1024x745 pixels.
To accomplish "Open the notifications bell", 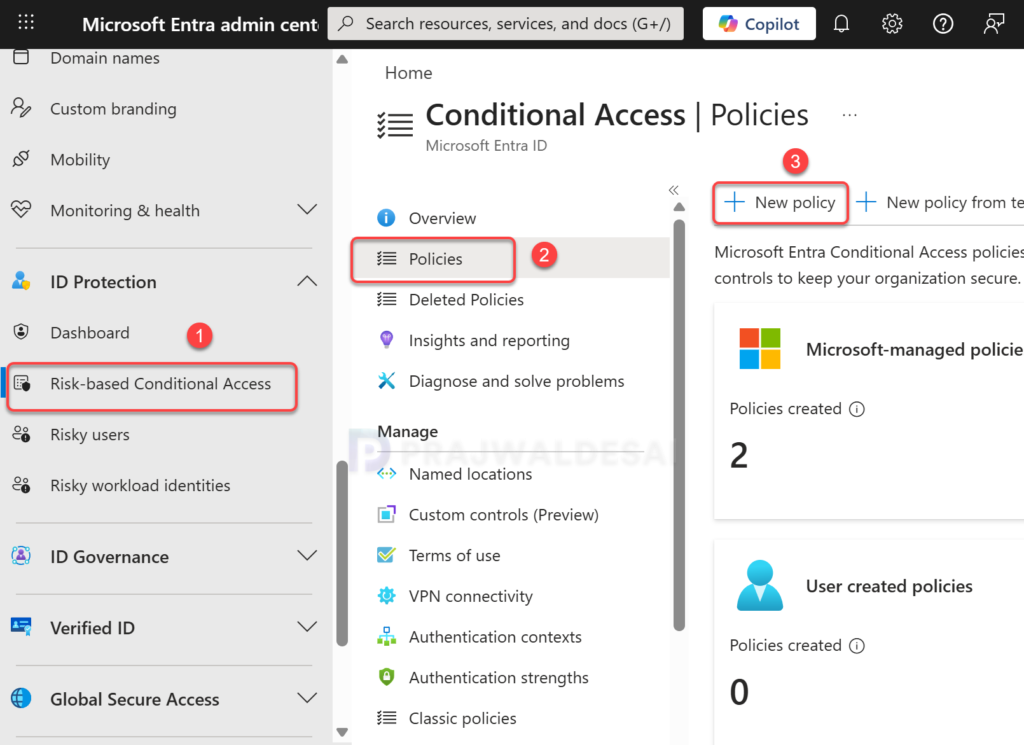I will 841,24.
